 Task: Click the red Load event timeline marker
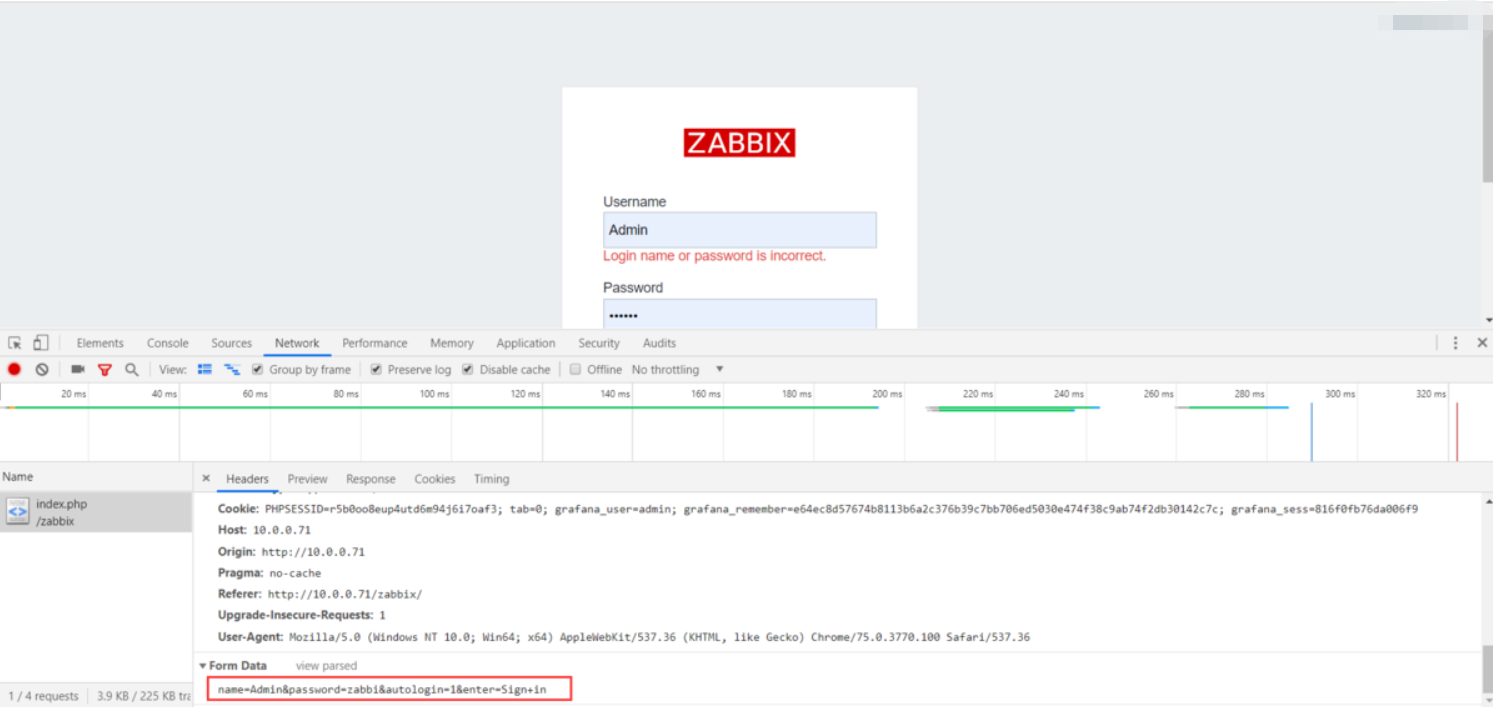(1456, 431)
